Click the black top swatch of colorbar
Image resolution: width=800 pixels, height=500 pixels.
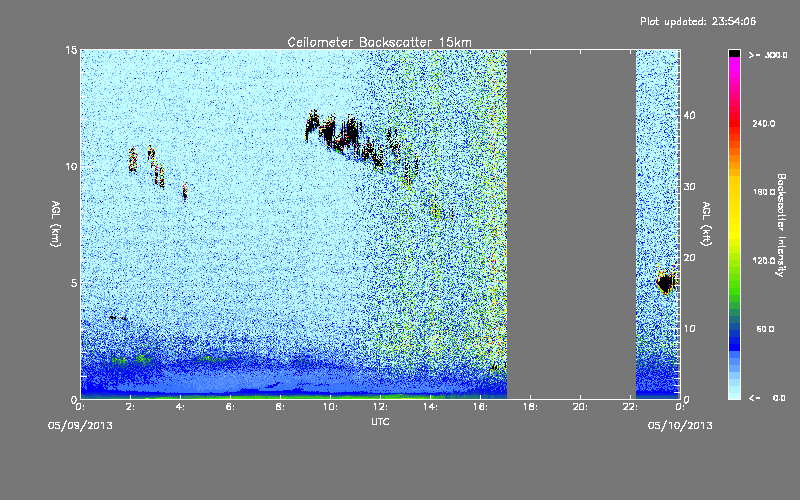pyautogui.click(x=734, y=53)
